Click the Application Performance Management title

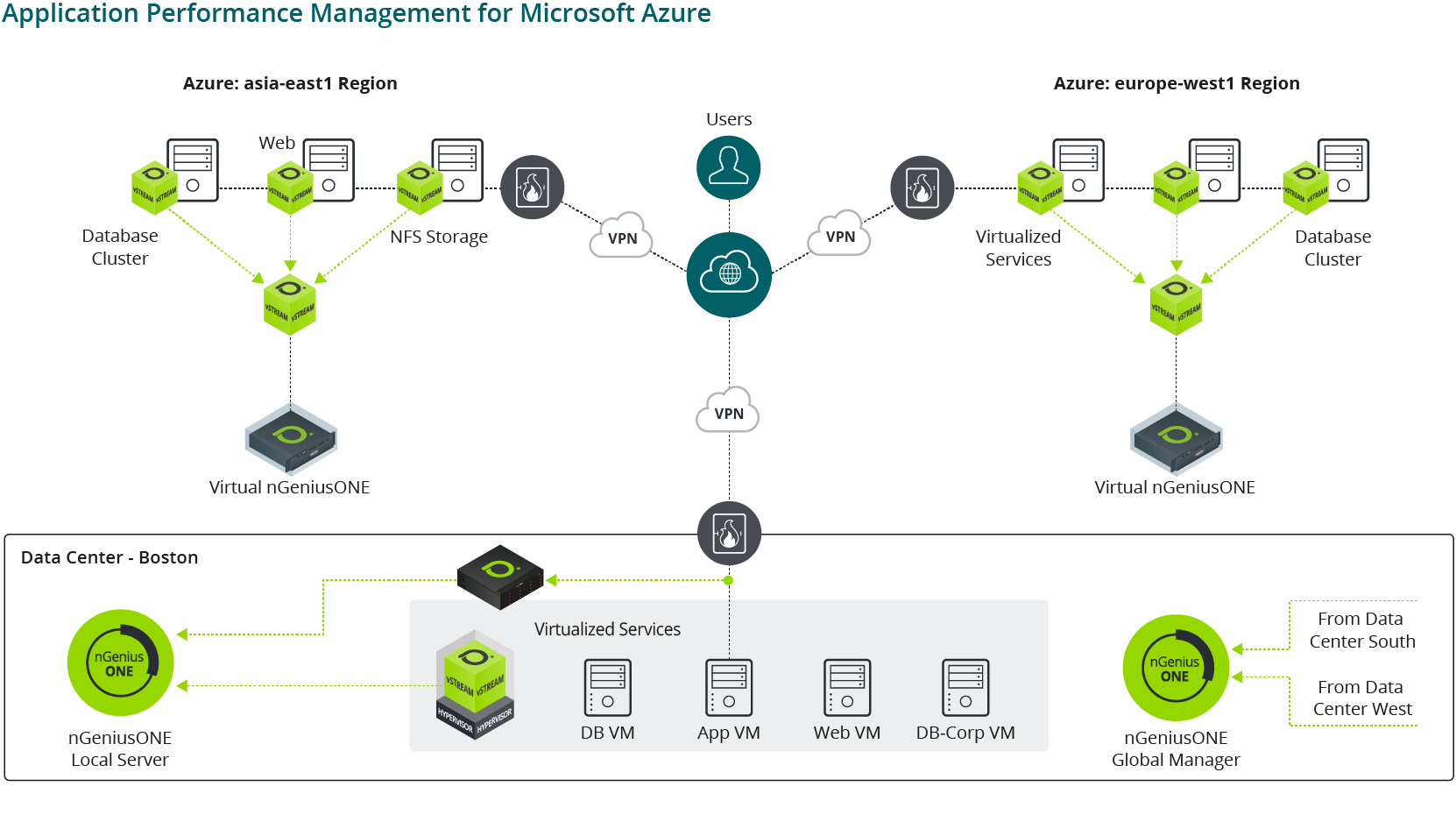pyautogui.click(x=356, y=13)
